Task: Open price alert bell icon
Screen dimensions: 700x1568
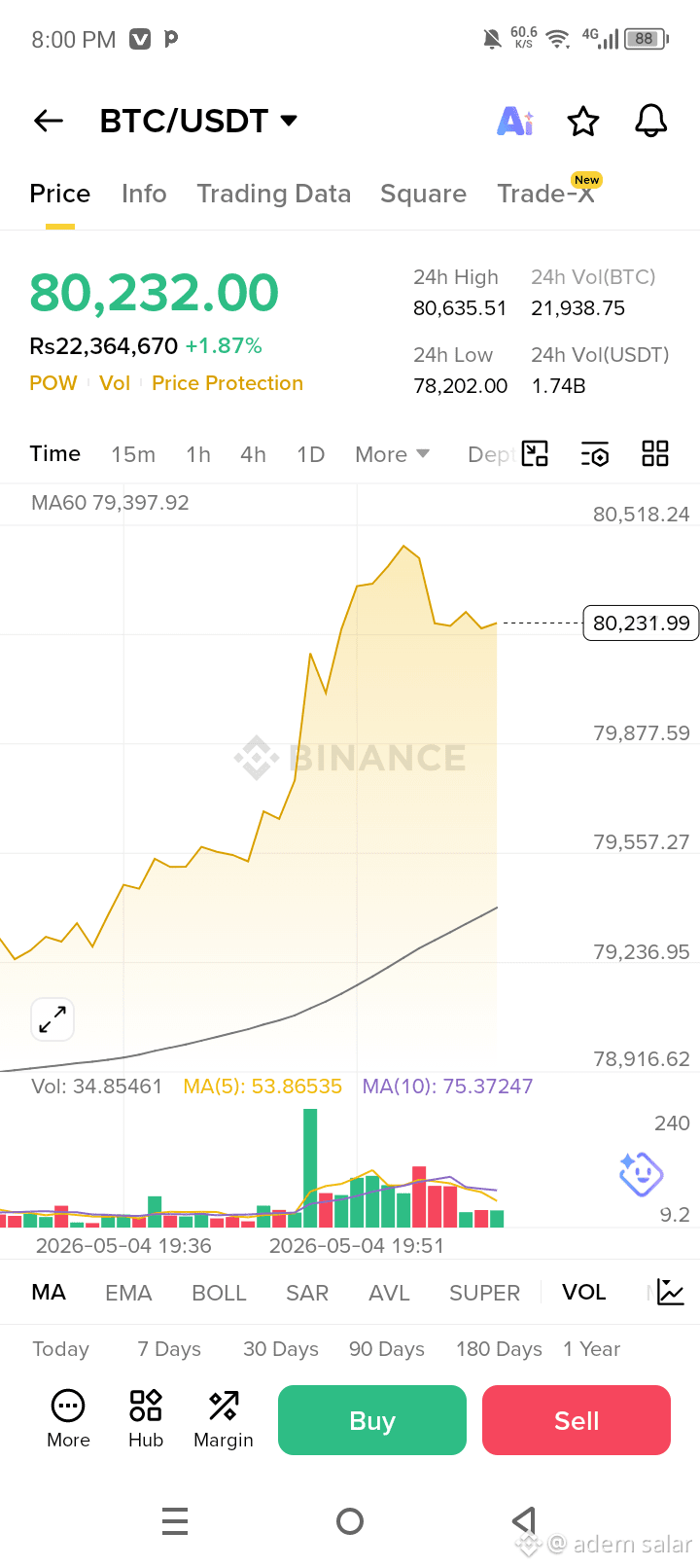Action: (651, 121)
